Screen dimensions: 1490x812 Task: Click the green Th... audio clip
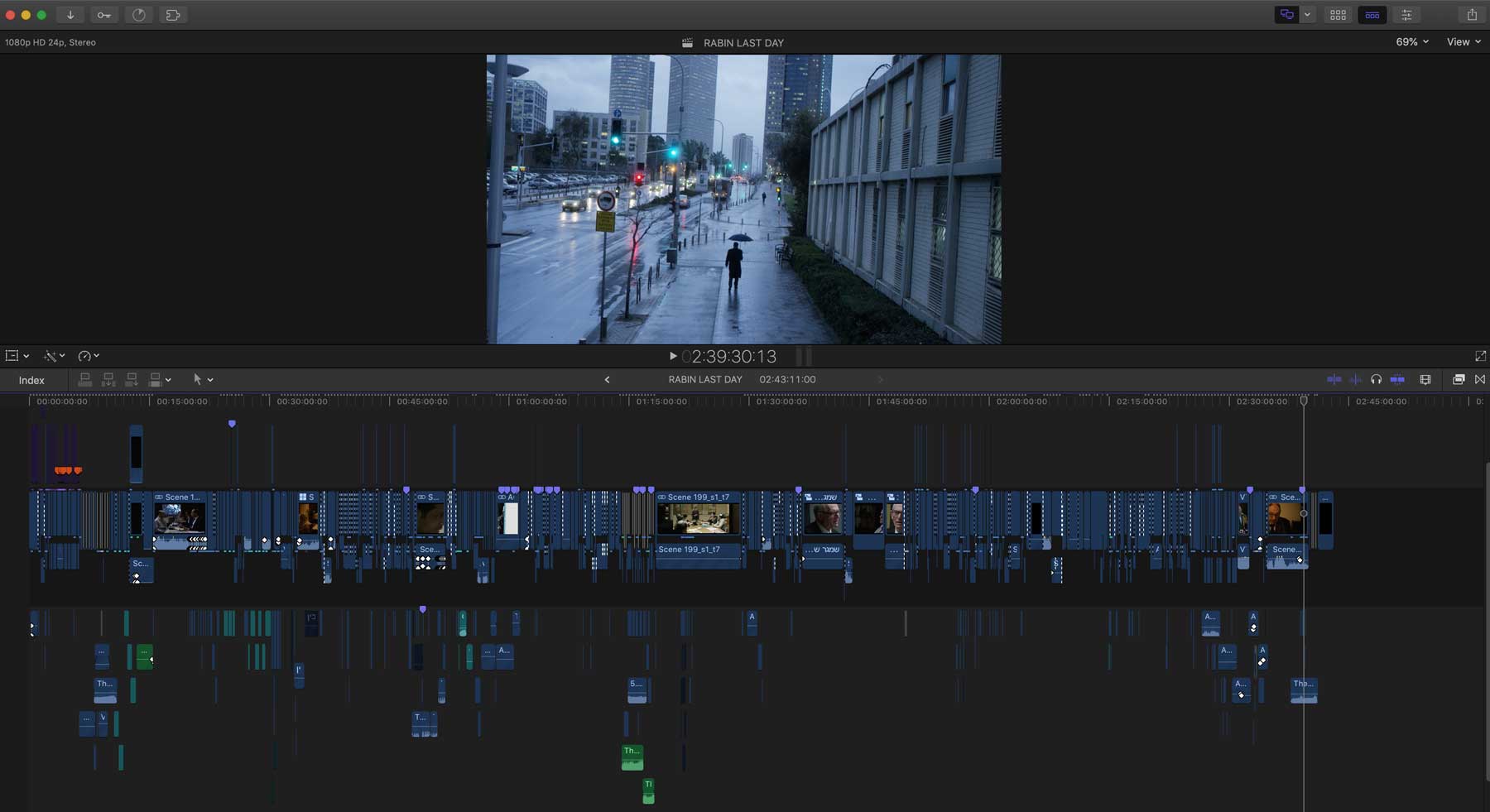coord(632,757)
